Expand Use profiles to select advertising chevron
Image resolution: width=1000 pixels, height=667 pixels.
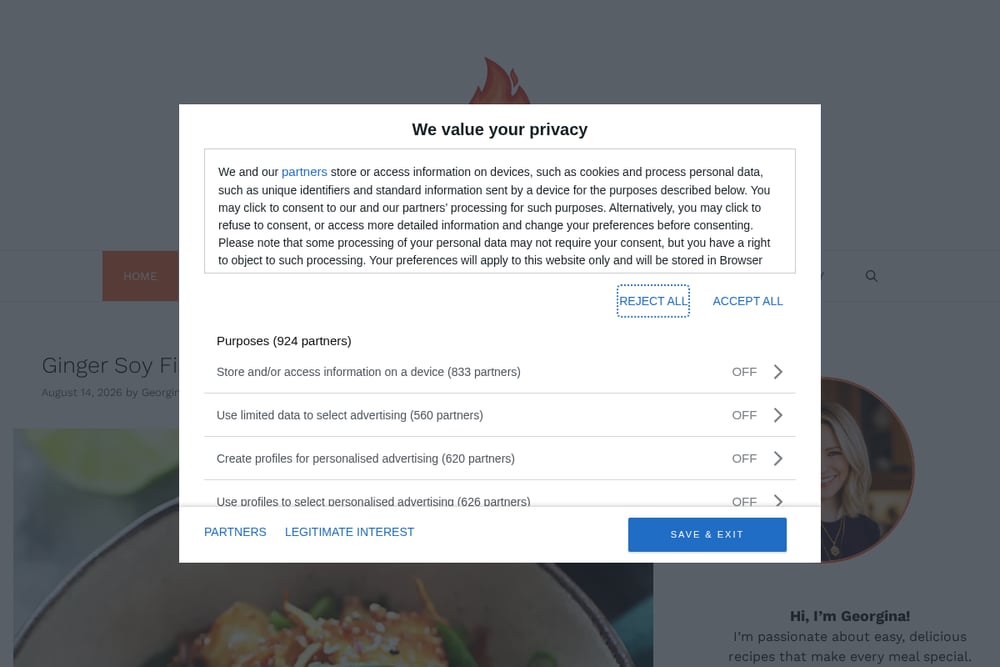pyautogui.click(x=778, y=501)
